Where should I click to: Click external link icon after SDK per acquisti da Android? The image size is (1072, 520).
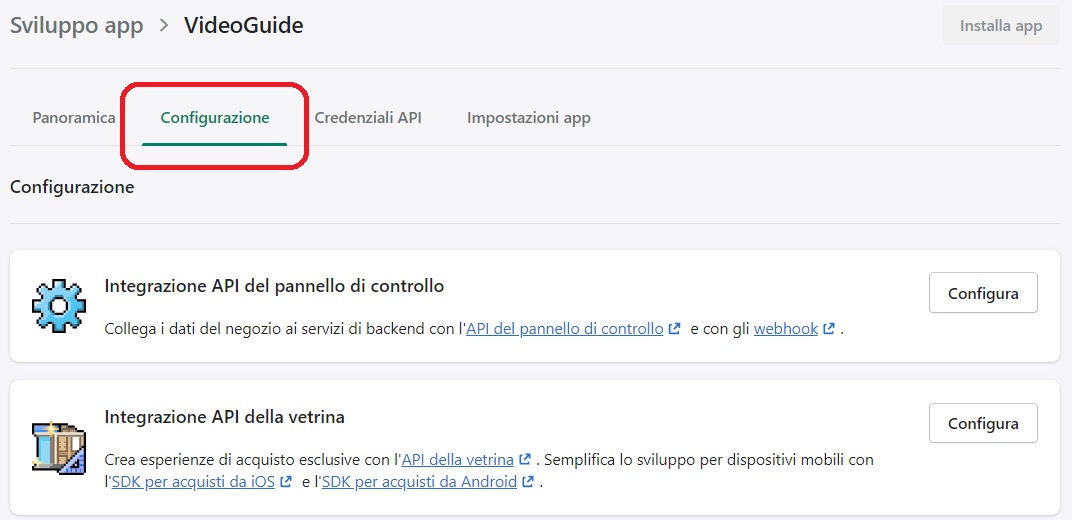[528, 482]
